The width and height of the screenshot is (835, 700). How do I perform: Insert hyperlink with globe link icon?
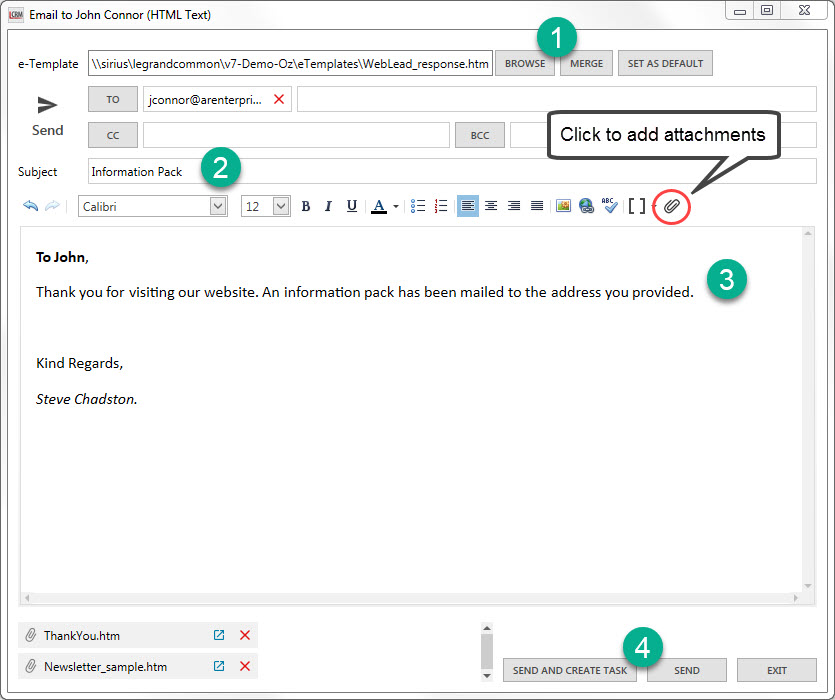tap(586, 206)
